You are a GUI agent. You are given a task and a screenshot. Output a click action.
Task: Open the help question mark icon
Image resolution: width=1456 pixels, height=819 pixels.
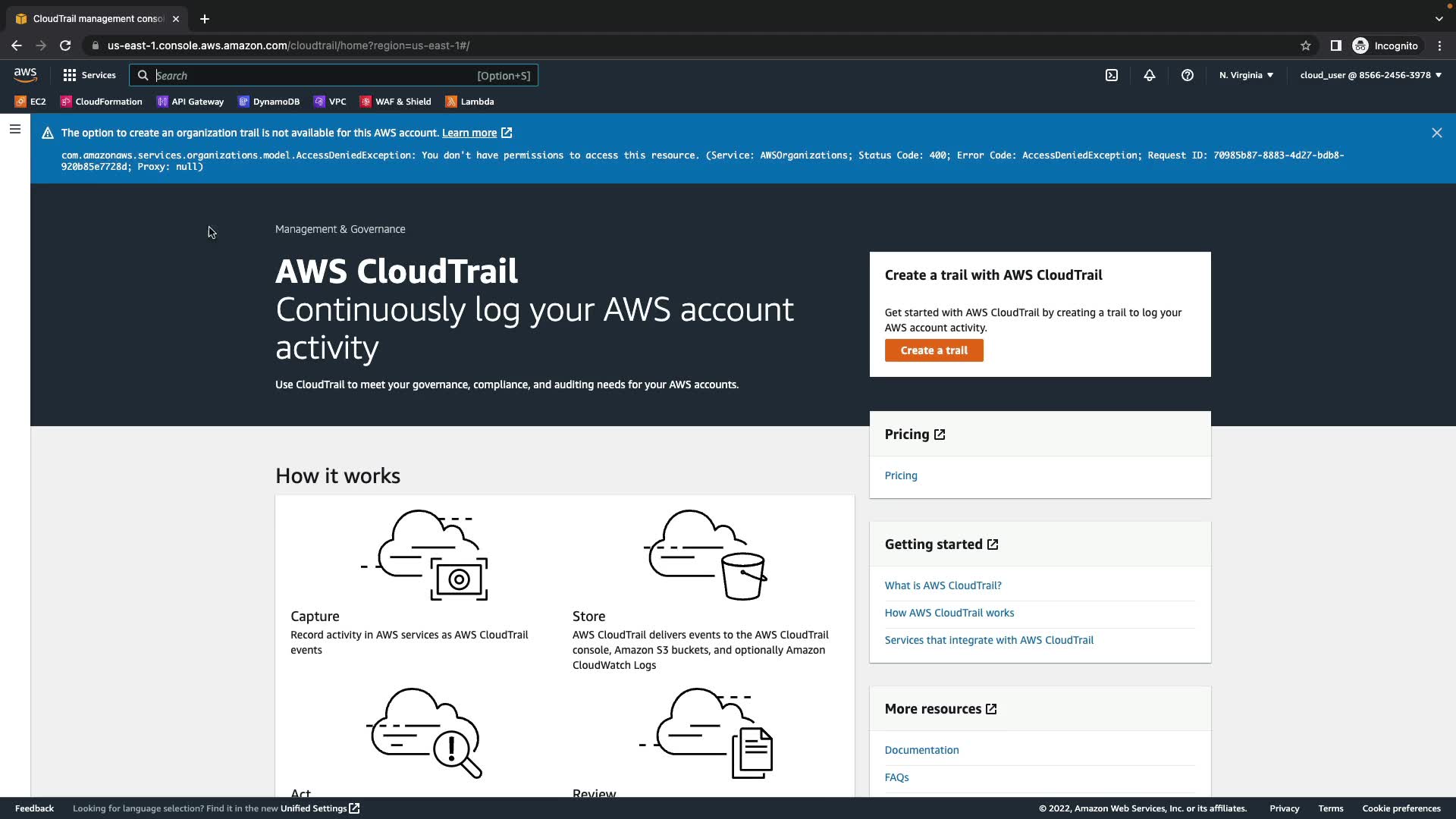click(1187, 75)
